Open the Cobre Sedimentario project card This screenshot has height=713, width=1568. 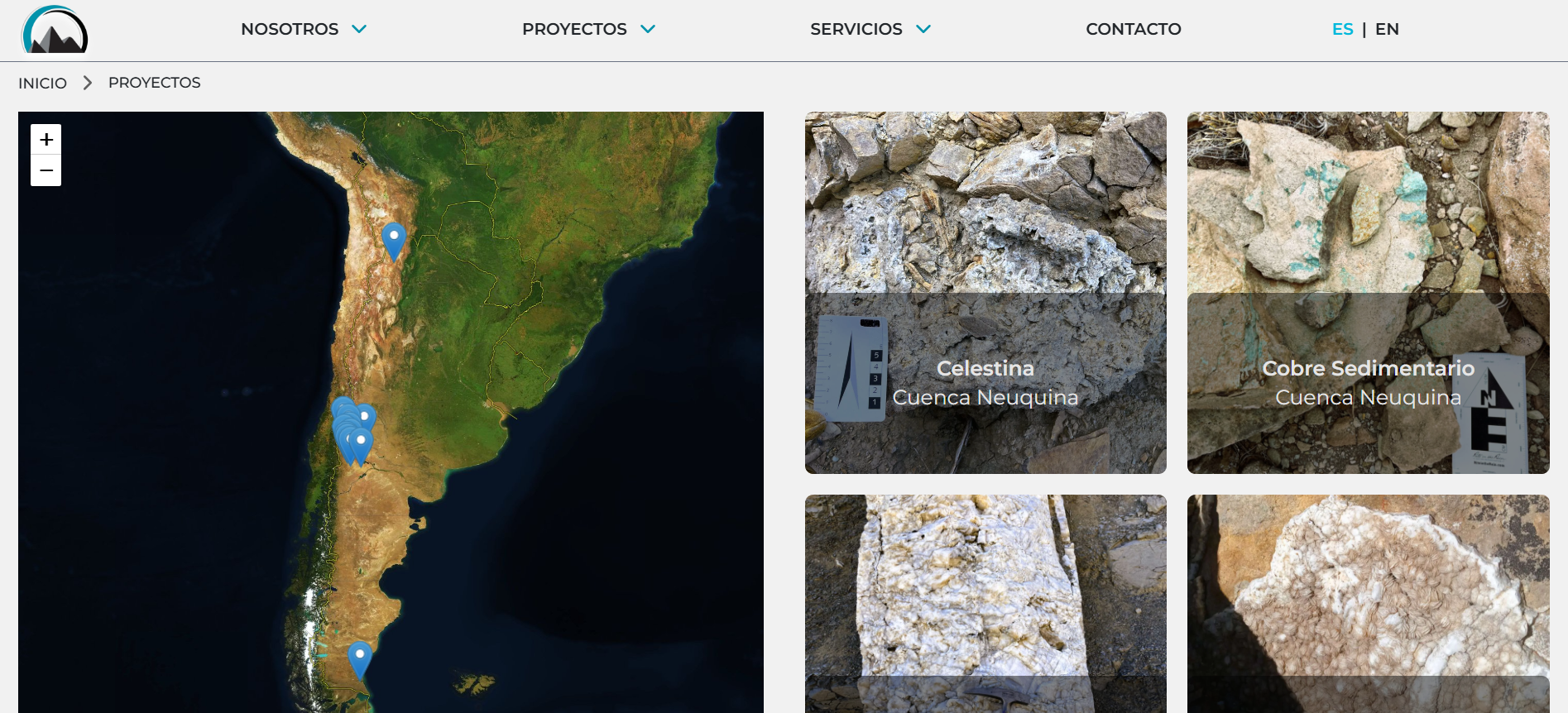1368,293
